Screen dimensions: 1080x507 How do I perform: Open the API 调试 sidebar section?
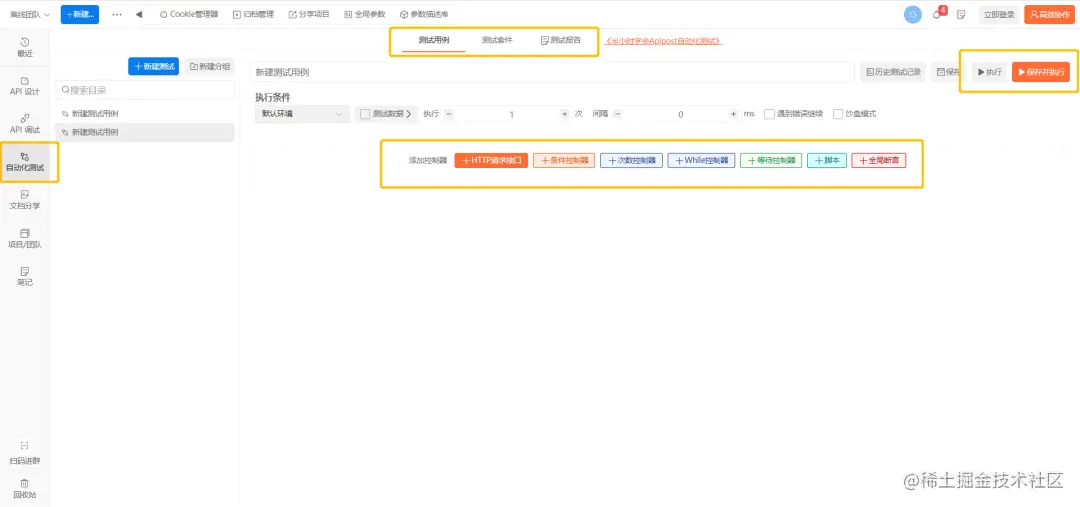[25, 123]
